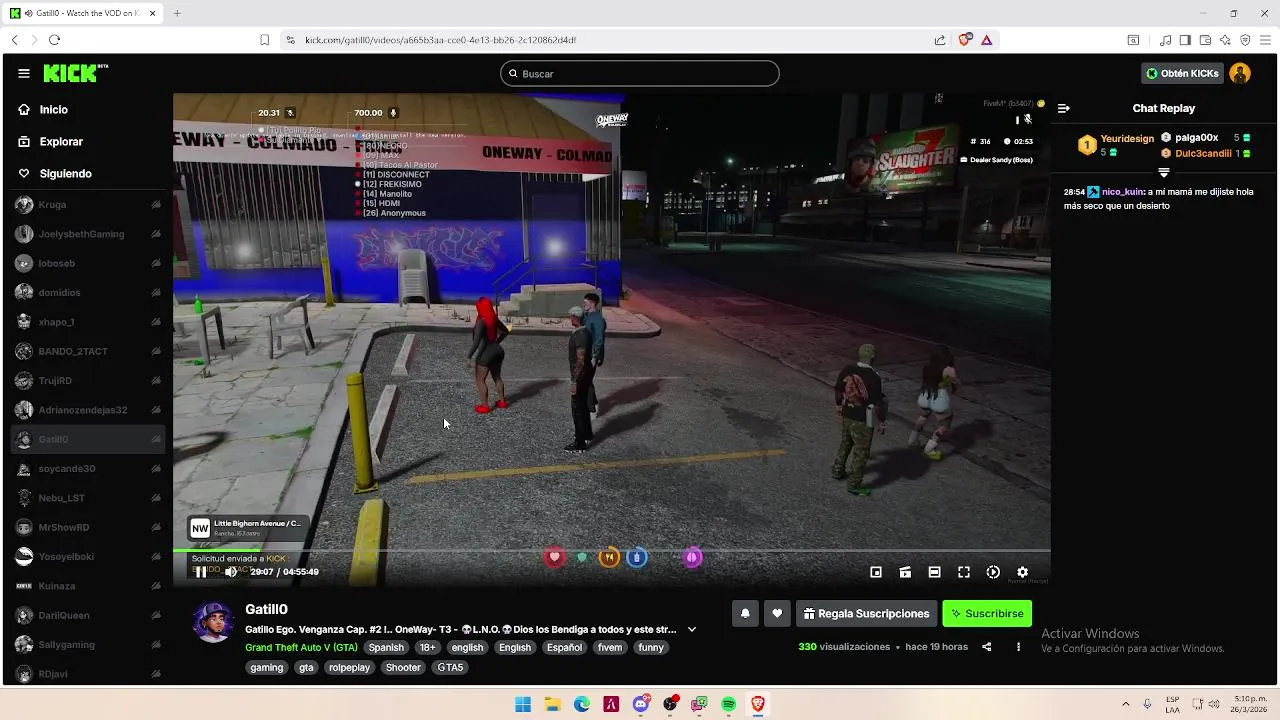Click the Suscribirse button
1280x720 pixels.
click(987, 614)
